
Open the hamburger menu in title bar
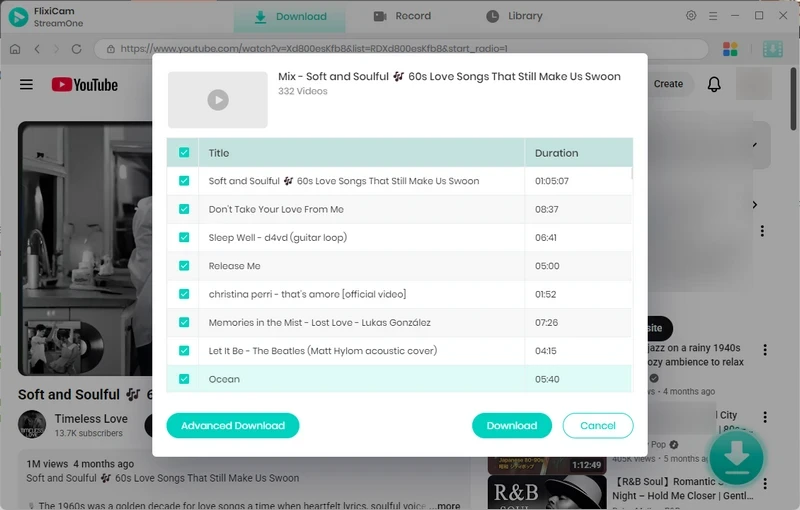click(713, 16)
